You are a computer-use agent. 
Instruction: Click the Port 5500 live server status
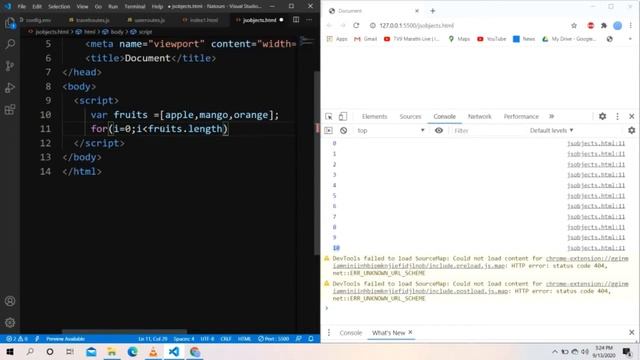point(273,339)
